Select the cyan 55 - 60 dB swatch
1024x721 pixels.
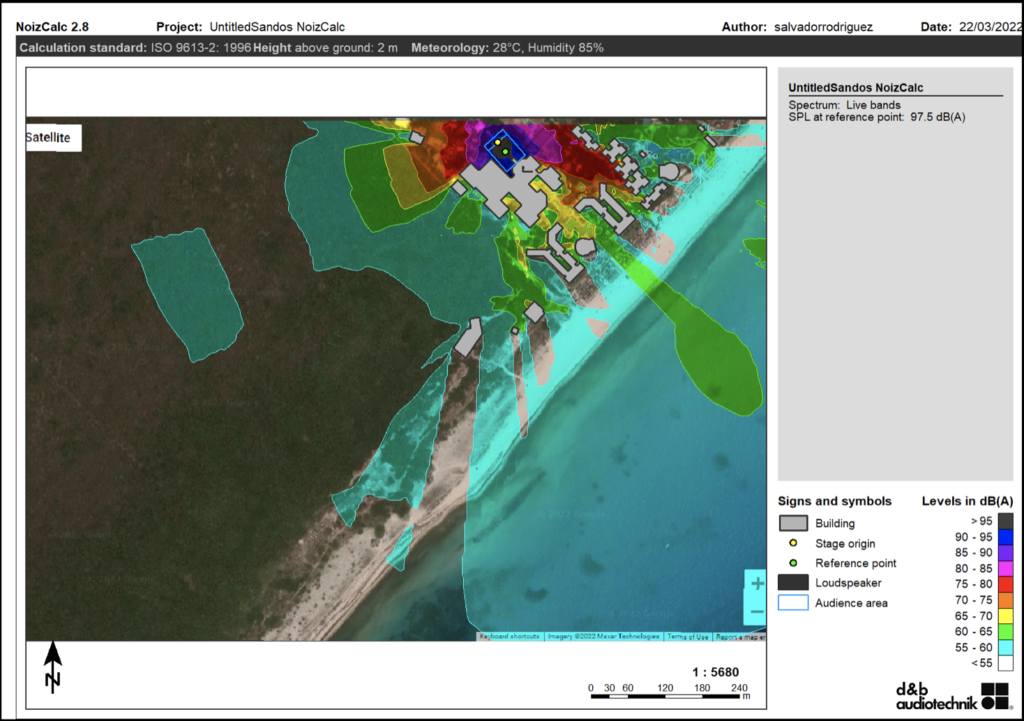[1004, 647]
